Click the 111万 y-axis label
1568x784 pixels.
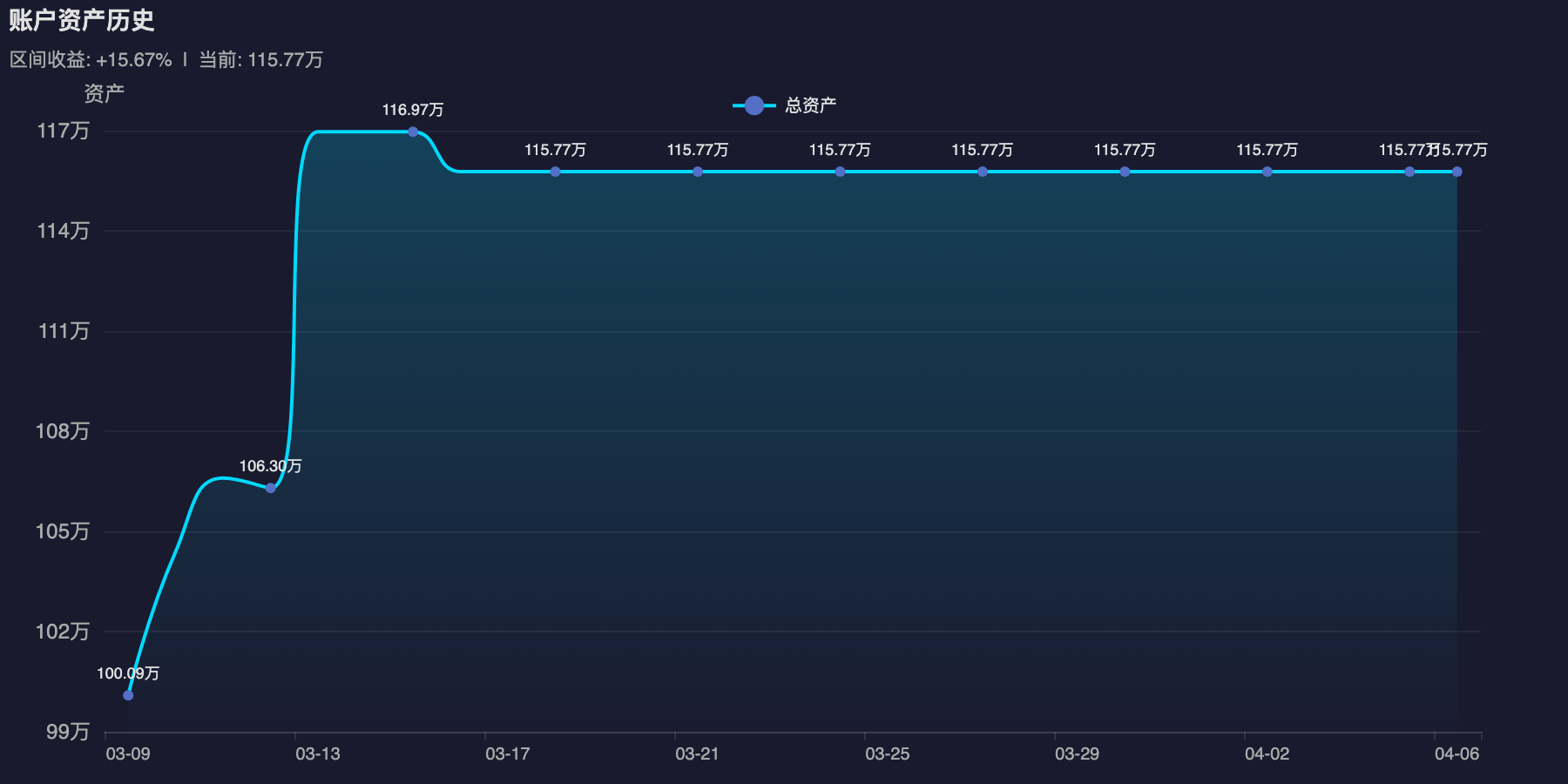64,331
